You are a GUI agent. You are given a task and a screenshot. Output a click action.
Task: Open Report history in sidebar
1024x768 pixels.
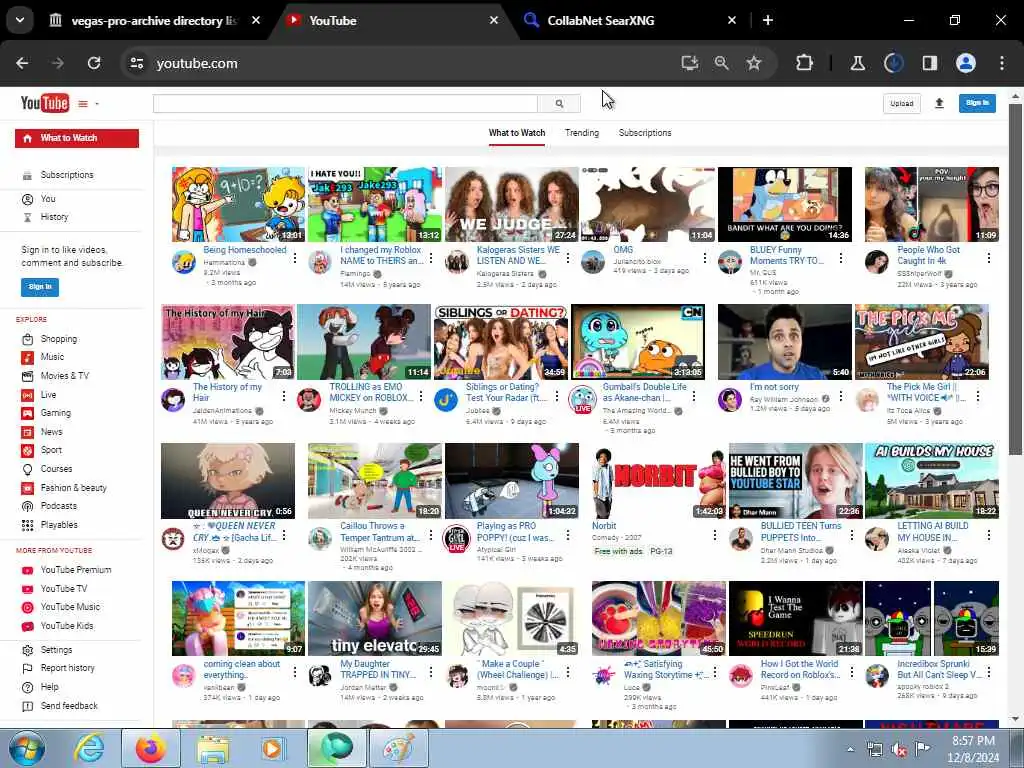(67, 668)
